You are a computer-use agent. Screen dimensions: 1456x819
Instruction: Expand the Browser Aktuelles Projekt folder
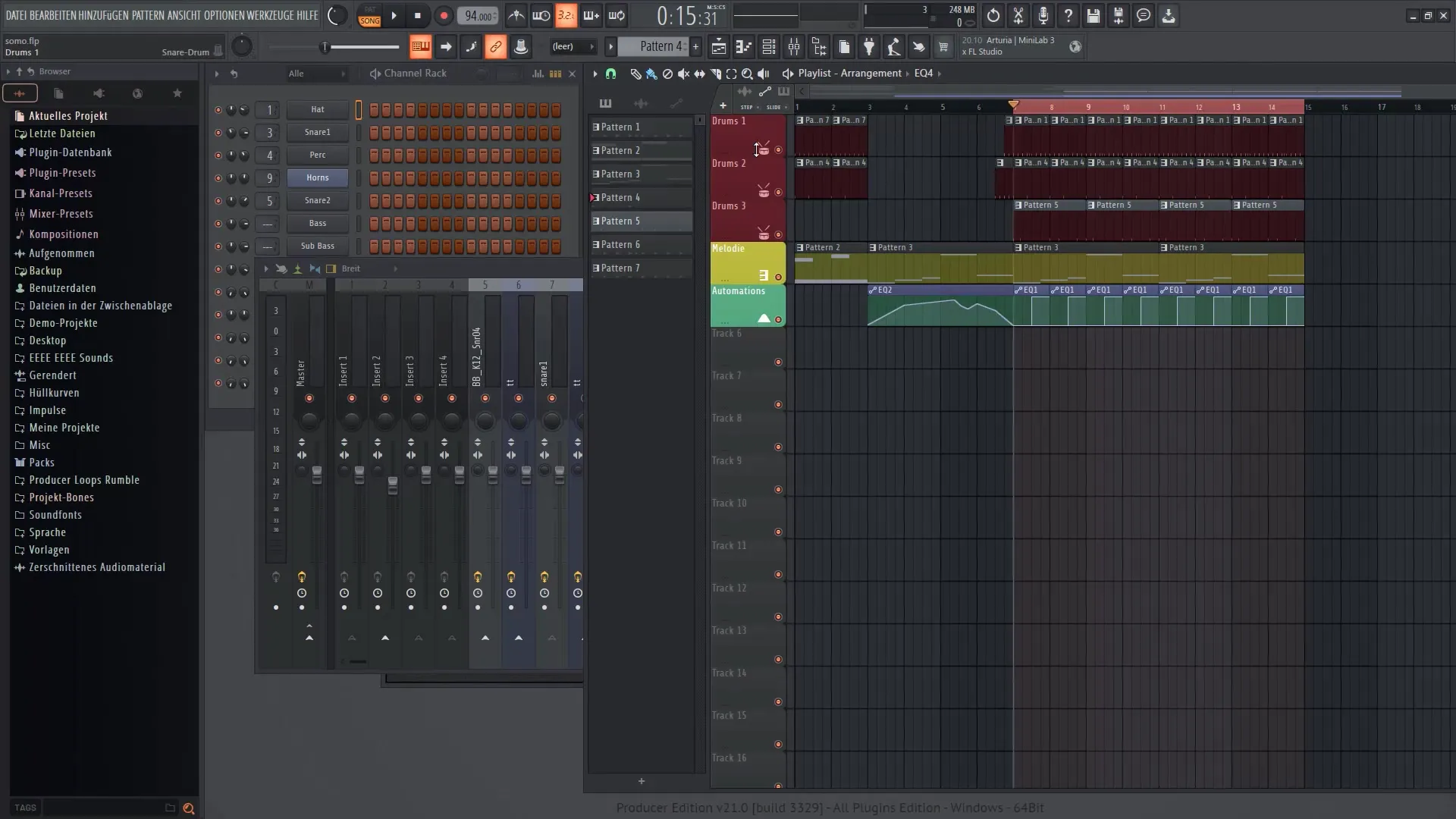click(x=68, y=115)
